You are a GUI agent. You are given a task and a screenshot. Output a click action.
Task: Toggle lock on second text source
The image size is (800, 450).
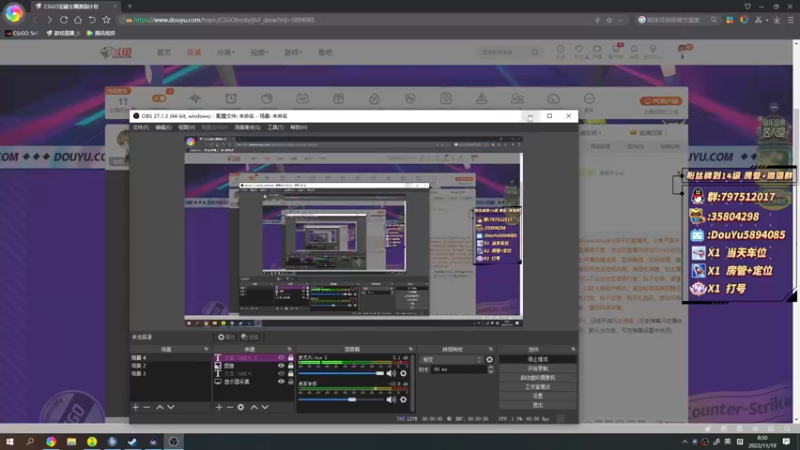click(x=291, y=373)
